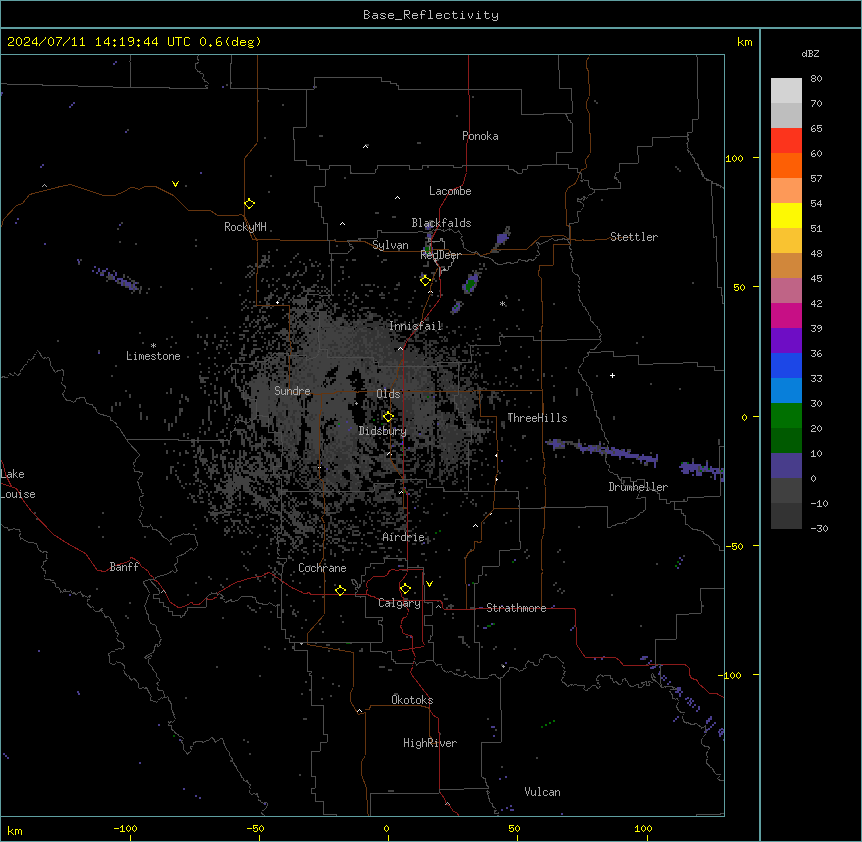This screenshot has height=842, width=862.
Task: Click the Calgary city label
Action: click(x=399, y=603)
